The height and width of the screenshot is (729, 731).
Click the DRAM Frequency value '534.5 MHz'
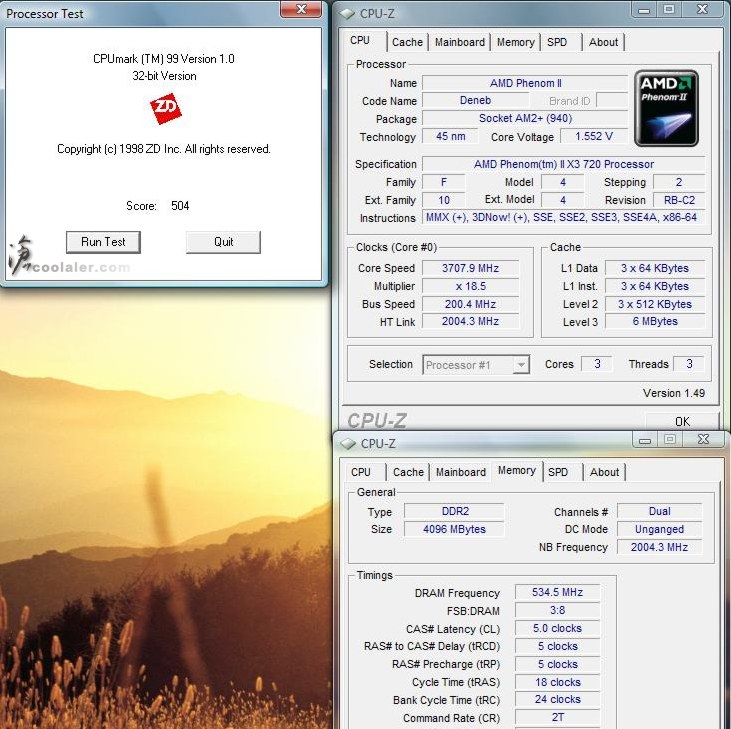point(558,592)
